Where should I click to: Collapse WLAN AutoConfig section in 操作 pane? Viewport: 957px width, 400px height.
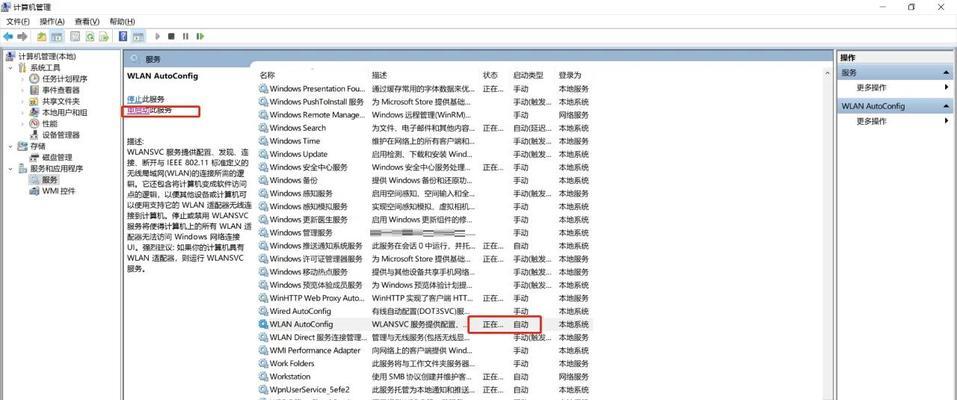point(947,106)
